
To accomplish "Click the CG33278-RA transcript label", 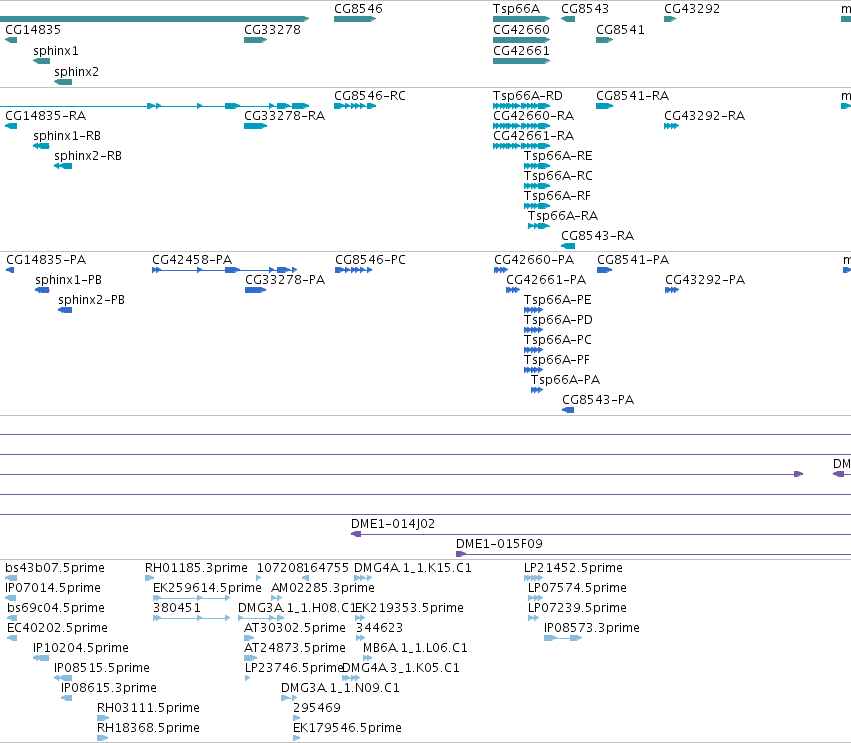I will tap(284, 116).
